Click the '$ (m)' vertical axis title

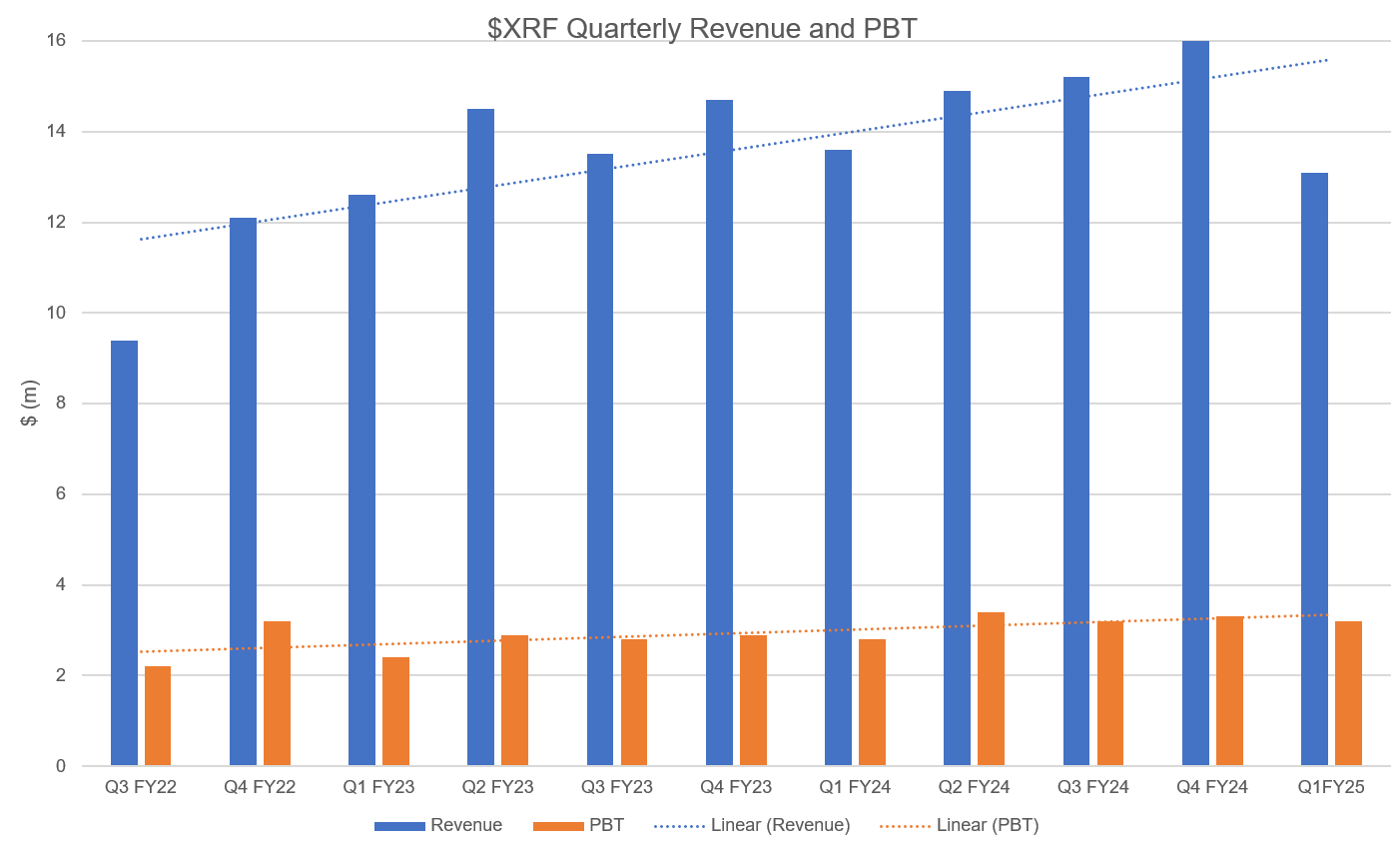pyautogui.click(x=29, y=404)
